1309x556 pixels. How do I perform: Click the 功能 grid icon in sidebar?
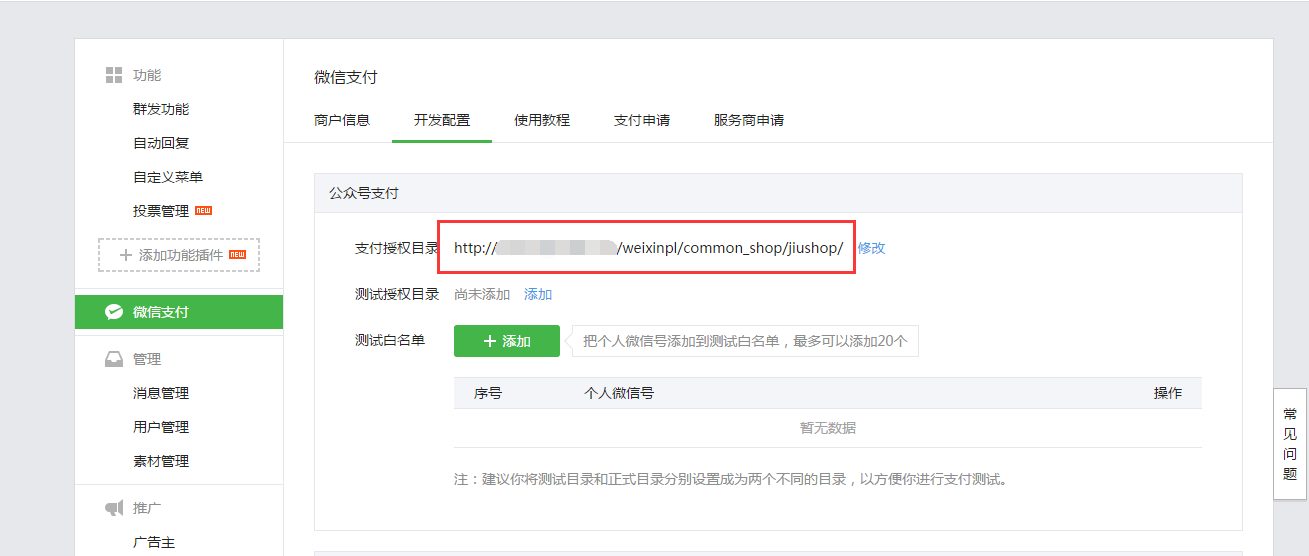coord(114,75)
